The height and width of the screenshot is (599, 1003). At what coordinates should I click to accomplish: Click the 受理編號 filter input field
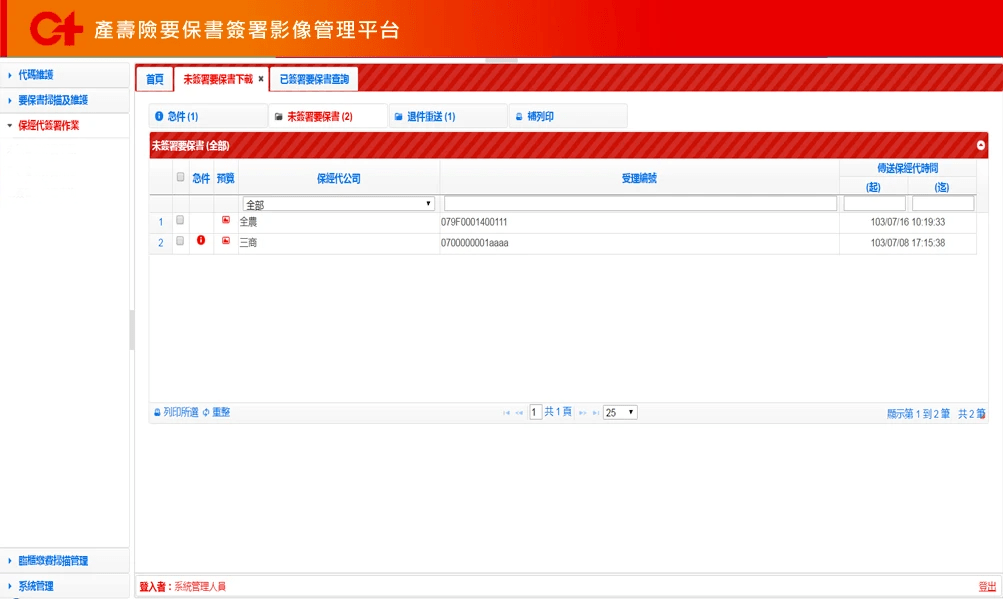click(x=640, y=204)
